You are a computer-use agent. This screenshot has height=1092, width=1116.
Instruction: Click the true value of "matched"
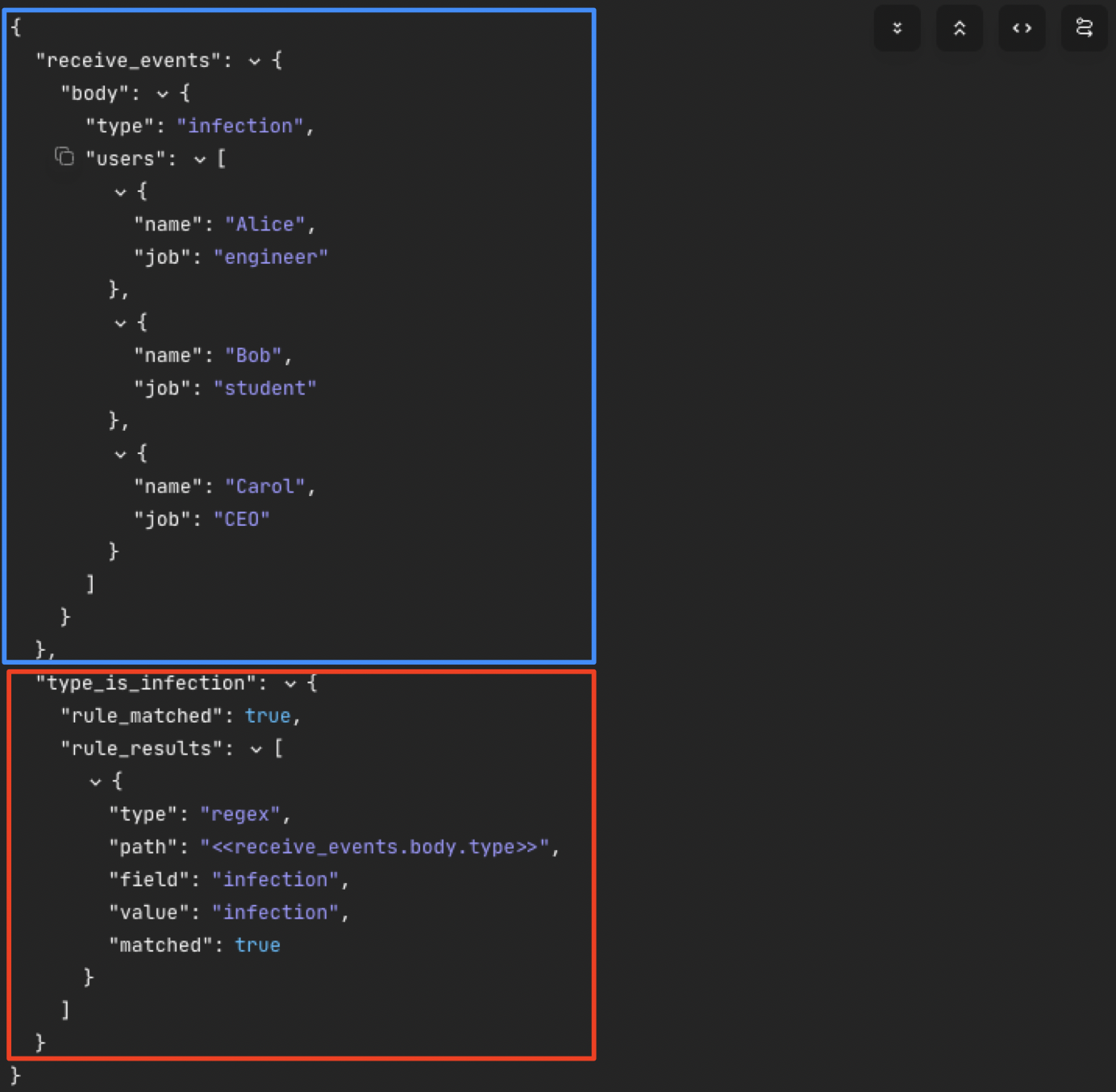tap(258, 945)
